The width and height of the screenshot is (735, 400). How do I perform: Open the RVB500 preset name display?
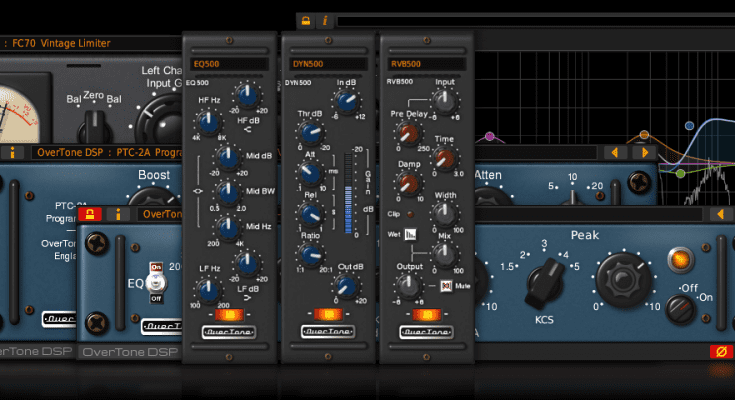[424, 64]
